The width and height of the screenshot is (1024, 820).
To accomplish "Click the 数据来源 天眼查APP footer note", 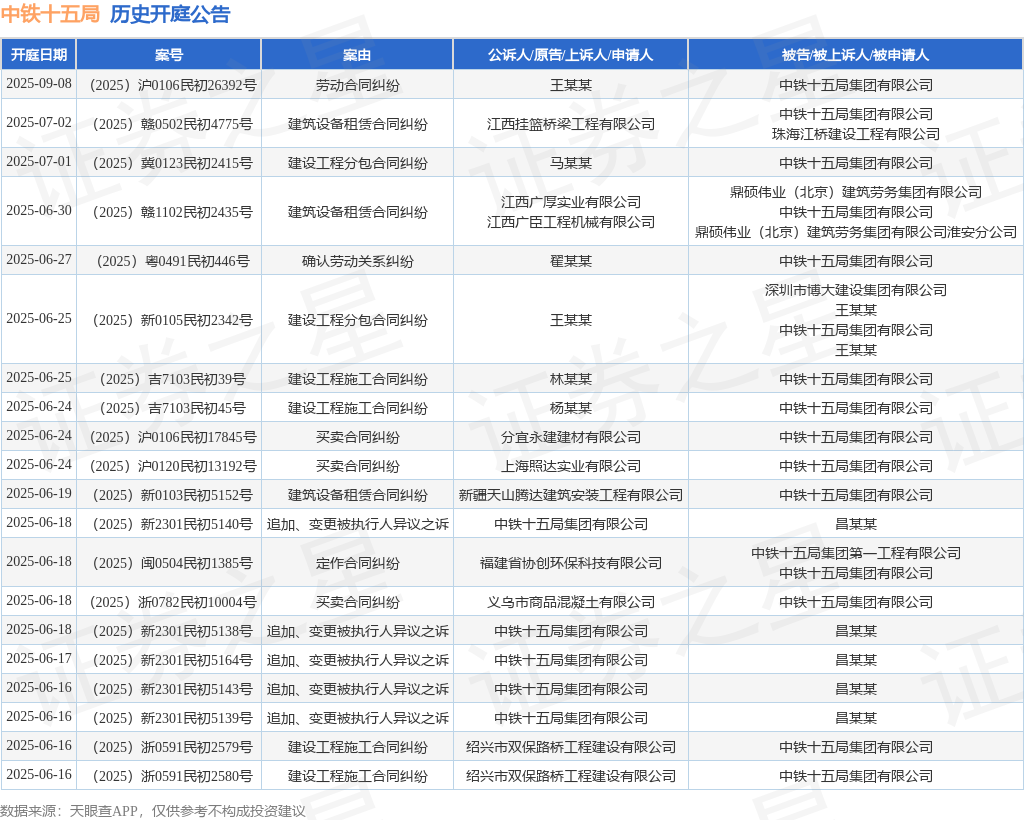I will point(153,811).
